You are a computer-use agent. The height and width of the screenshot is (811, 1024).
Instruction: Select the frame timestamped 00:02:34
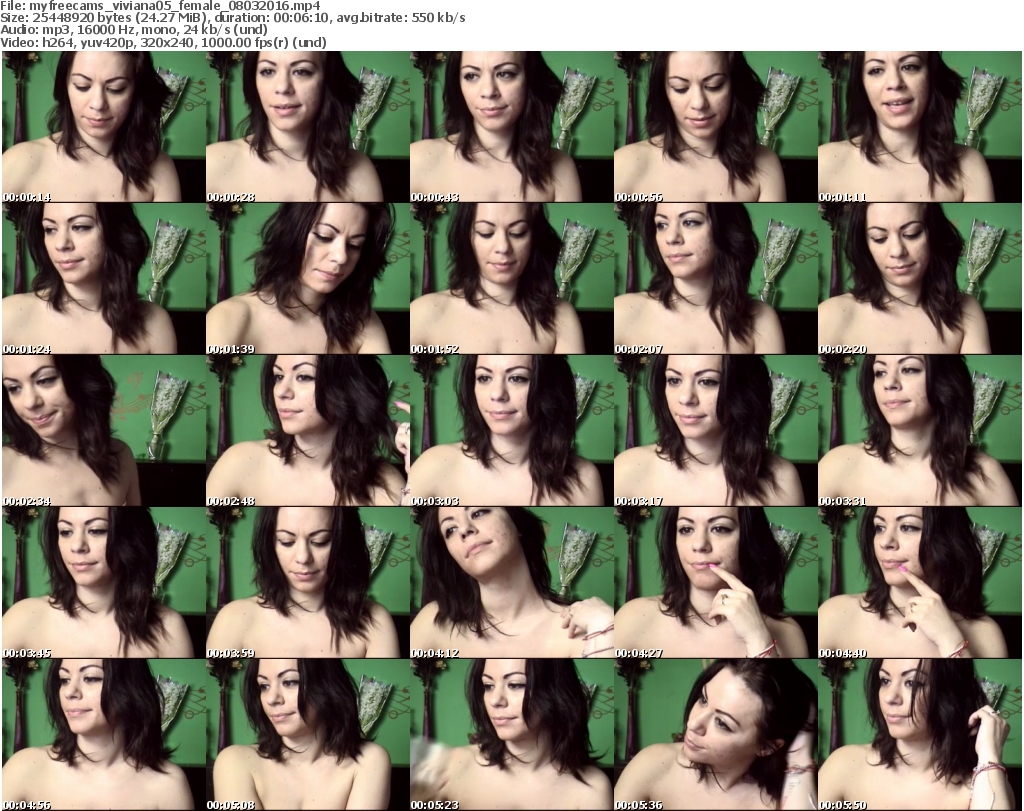coord(103,430)
